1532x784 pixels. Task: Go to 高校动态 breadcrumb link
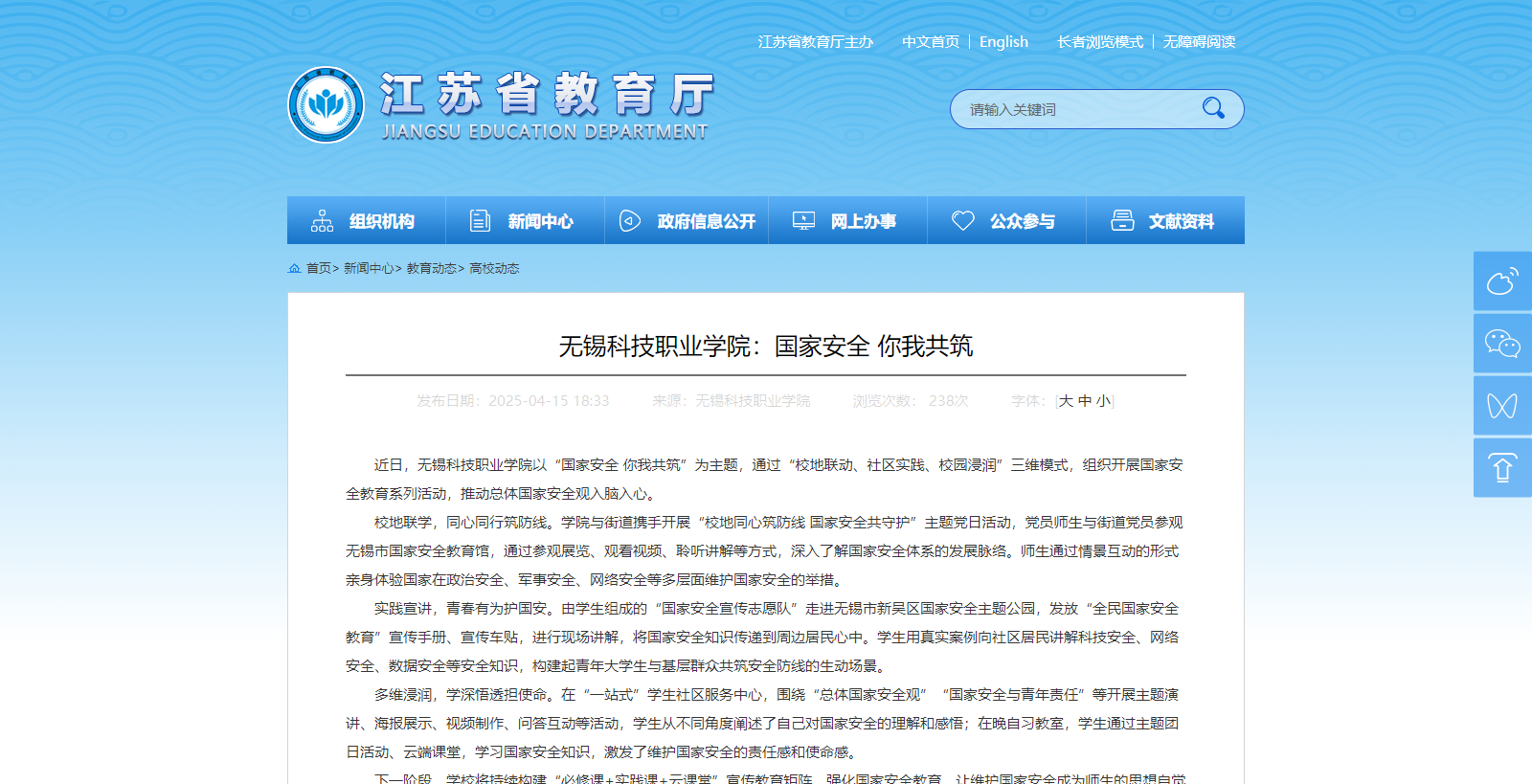(494, 269)
